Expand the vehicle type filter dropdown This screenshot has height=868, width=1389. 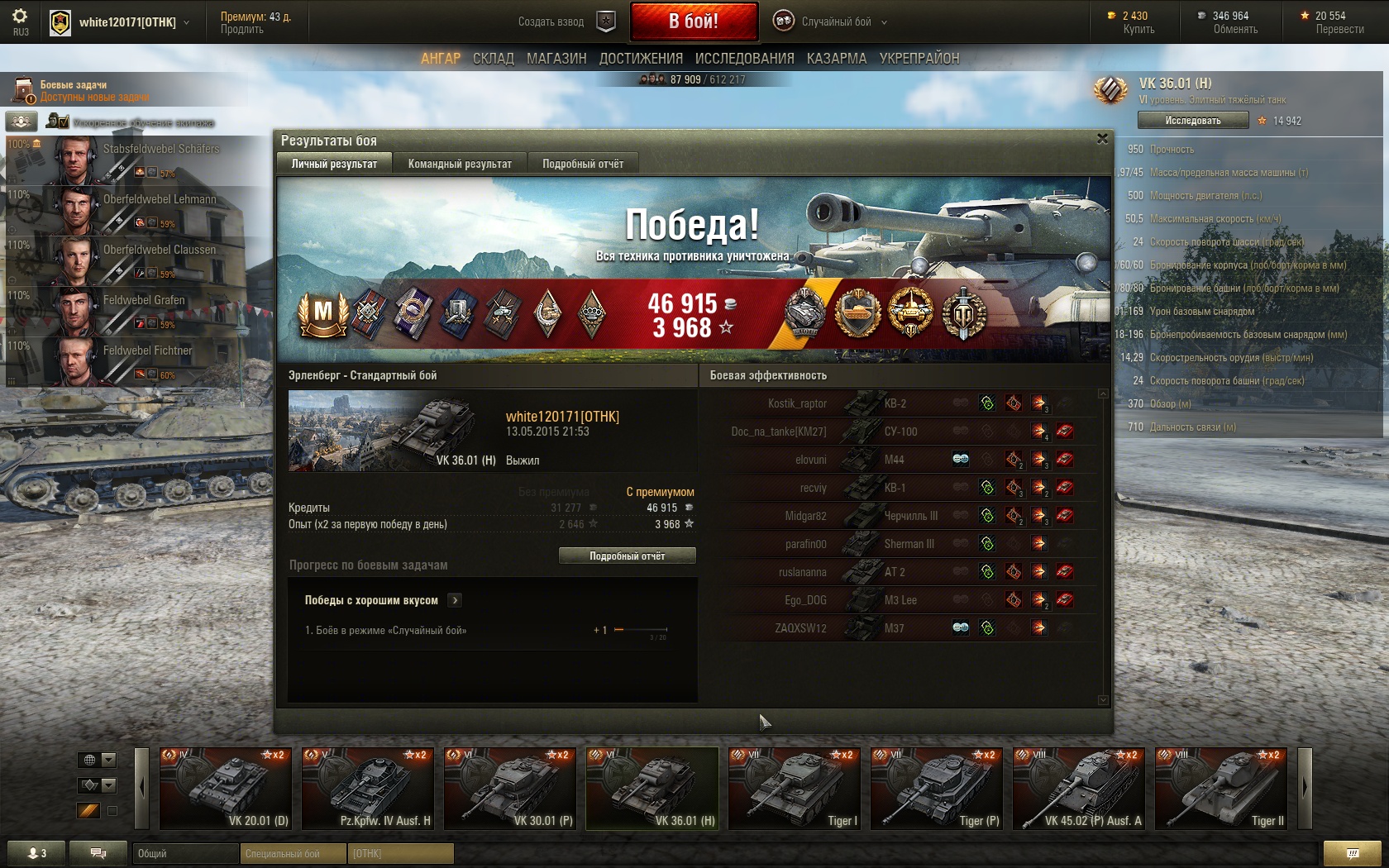click(x=109, y=785)
